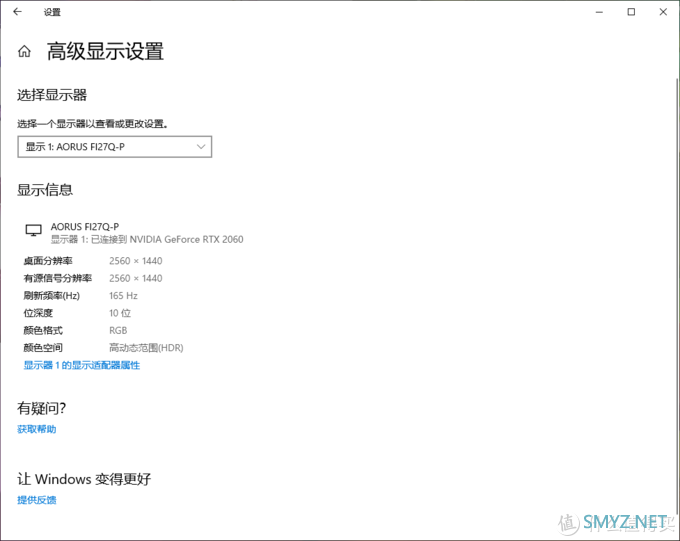Viewport: 680px width, 541px height.
Task: Click the 10 位 bit depth value
Action: 120,313
